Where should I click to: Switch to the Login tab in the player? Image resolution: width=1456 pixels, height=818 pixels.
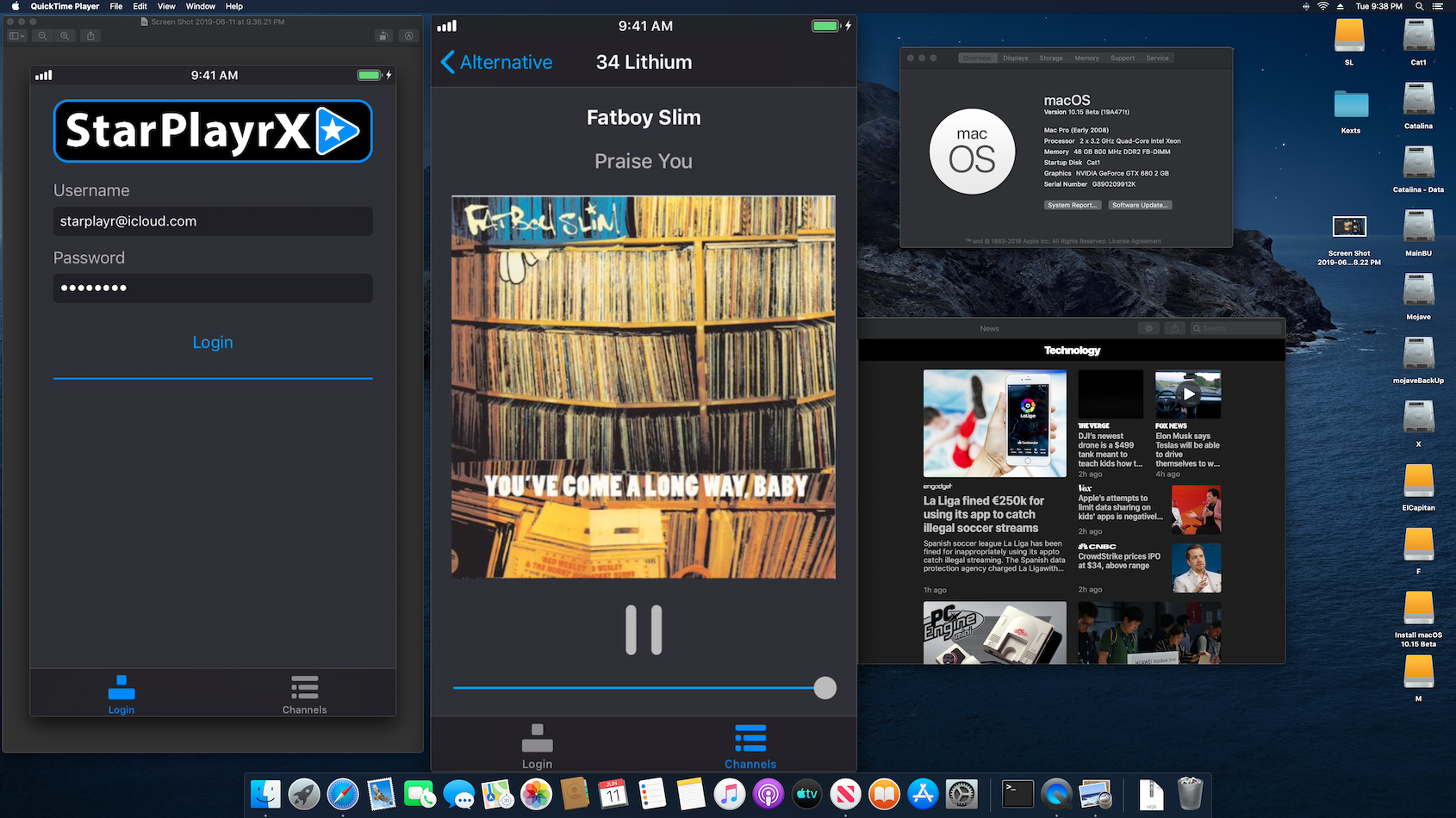[x=537, y=747]
